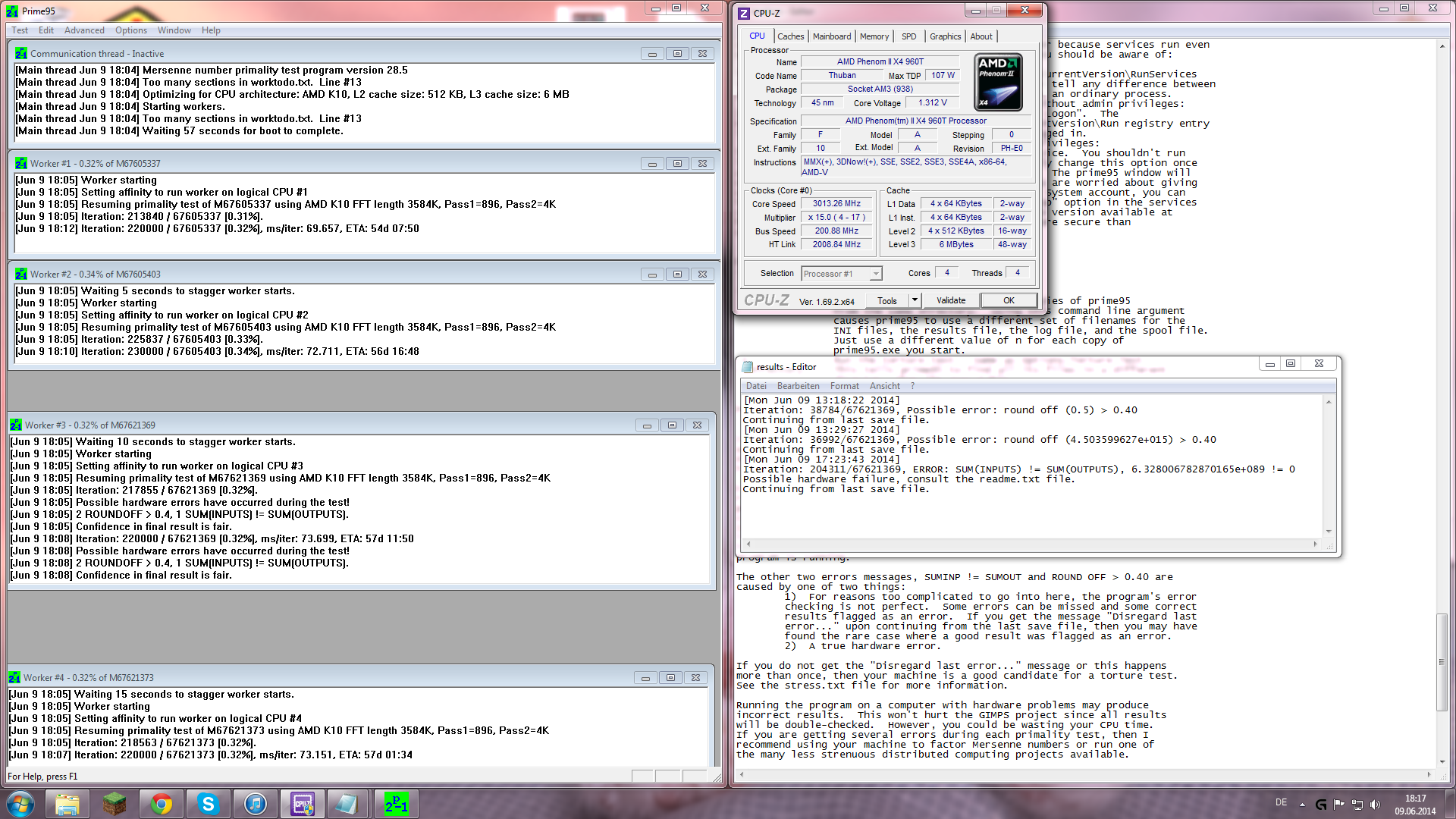The width and height of the screenshot is (1456, 819).
Task: Open the Windows Start menu
Action: [20, 804]
